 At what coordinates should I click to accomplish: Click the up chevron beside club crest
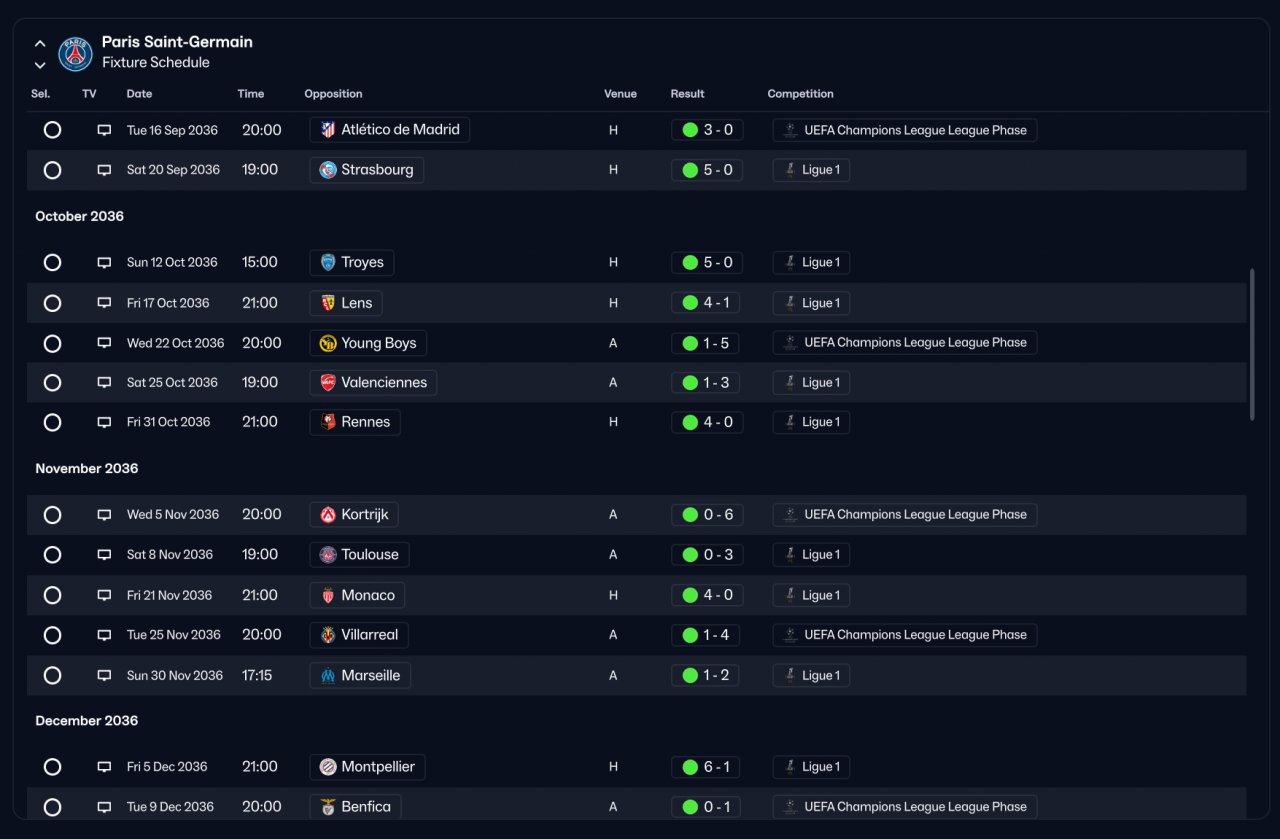pos(40,44)
